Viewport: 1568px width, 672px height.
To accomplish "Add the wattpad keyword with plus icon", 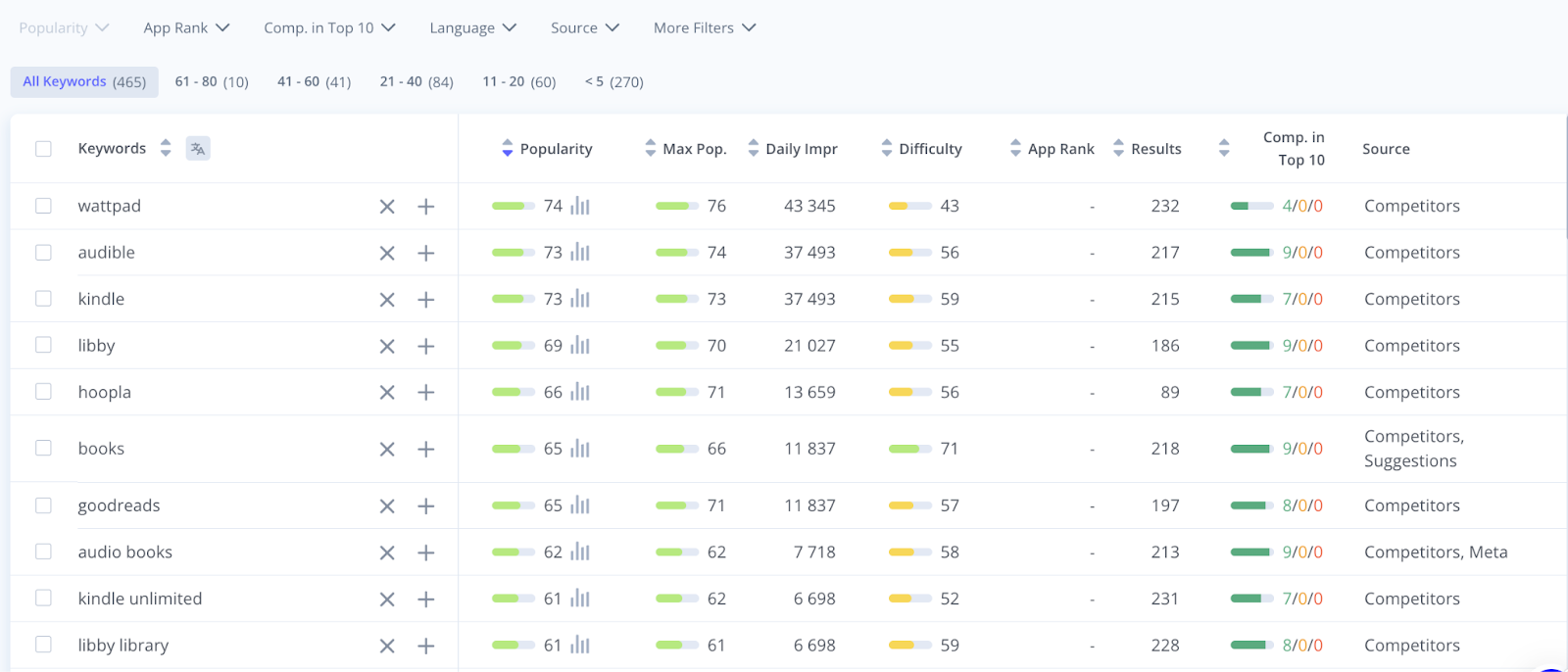I will coord(425,207).
